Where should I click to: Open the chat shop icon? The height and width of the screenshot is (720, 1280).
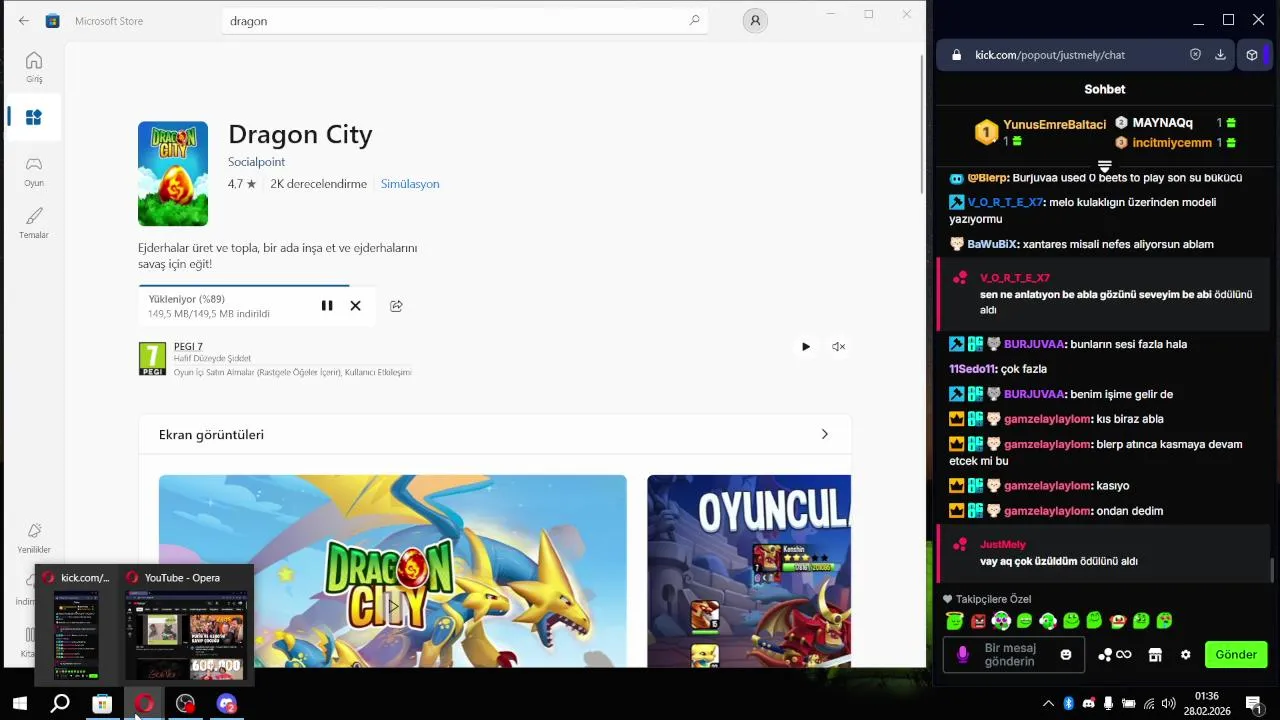[x=1155, y=655]
